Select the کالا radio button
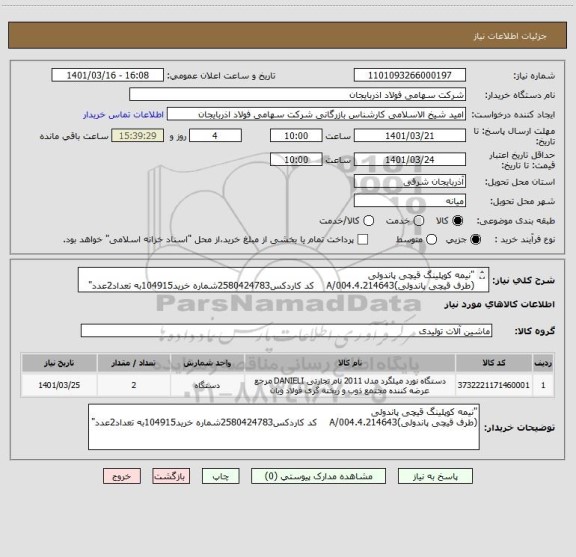Screen dimensions: 576x557 [x=458, y=221]
